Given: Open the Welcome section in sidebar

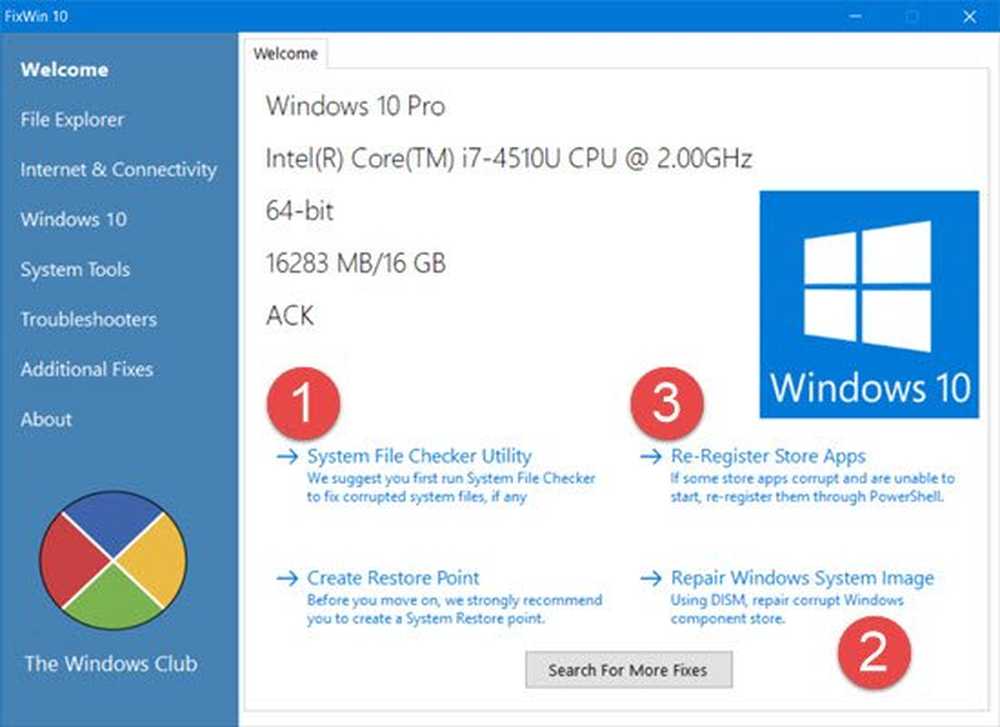Looking at the screenshot, I should point(64,70).
